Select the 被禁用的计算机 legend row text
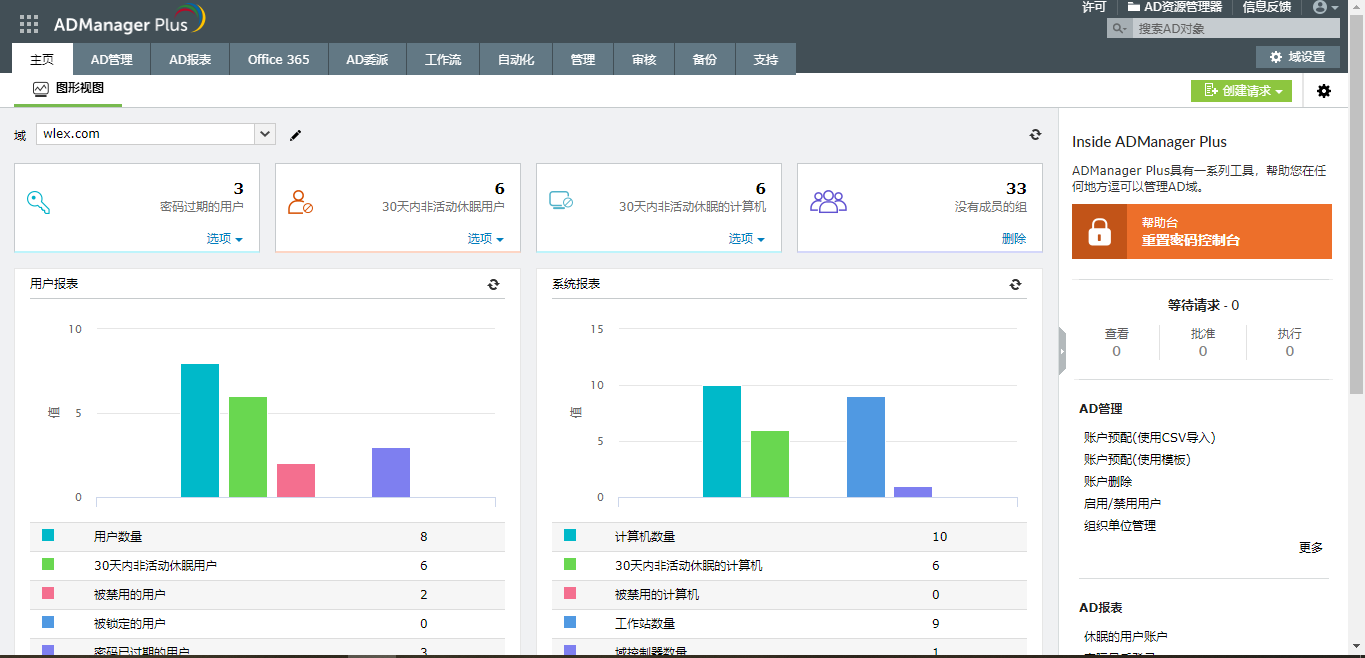 pos(657,595)
